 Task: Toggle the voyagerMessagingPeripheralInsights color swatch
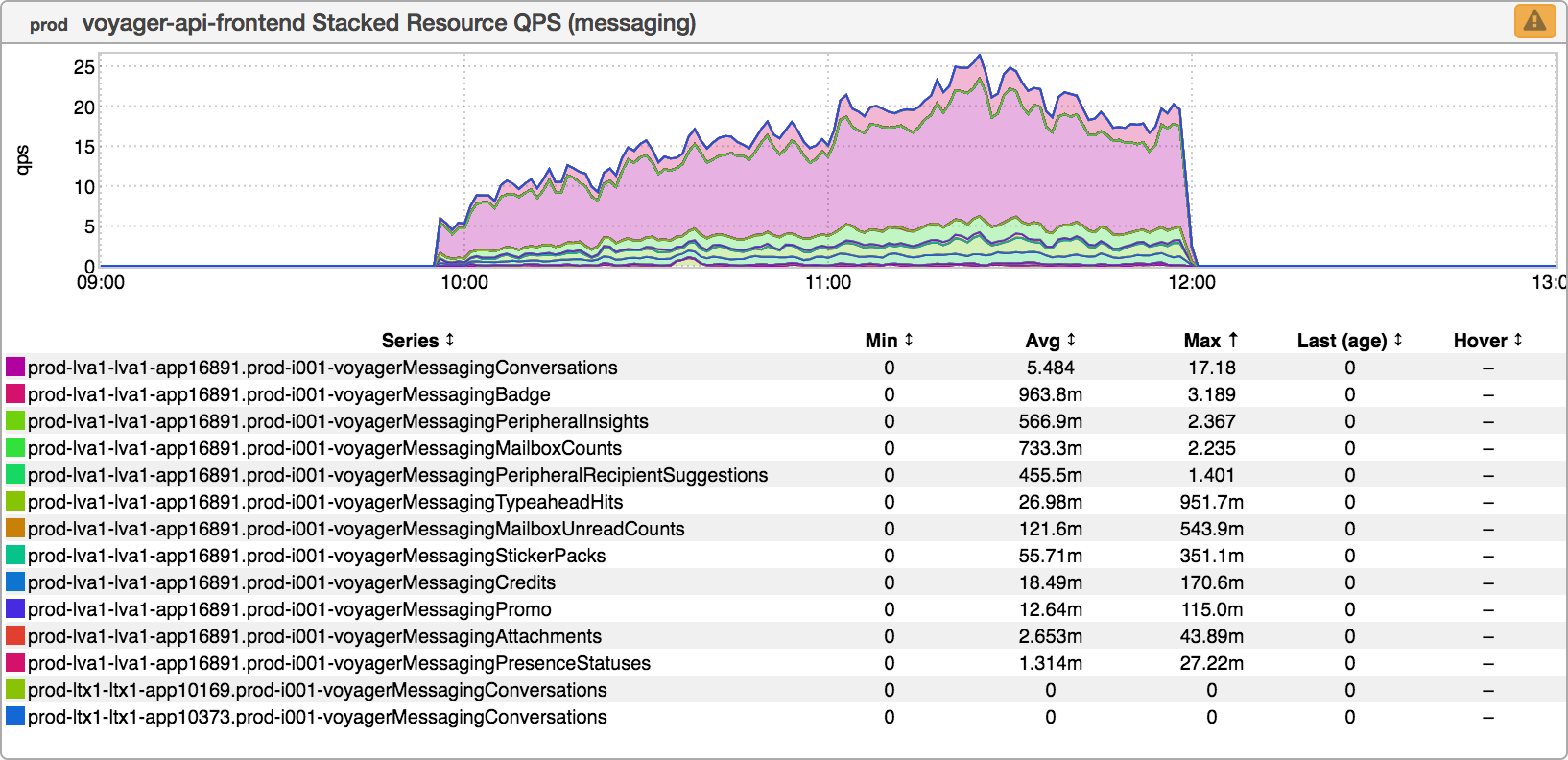click(15, 421)
